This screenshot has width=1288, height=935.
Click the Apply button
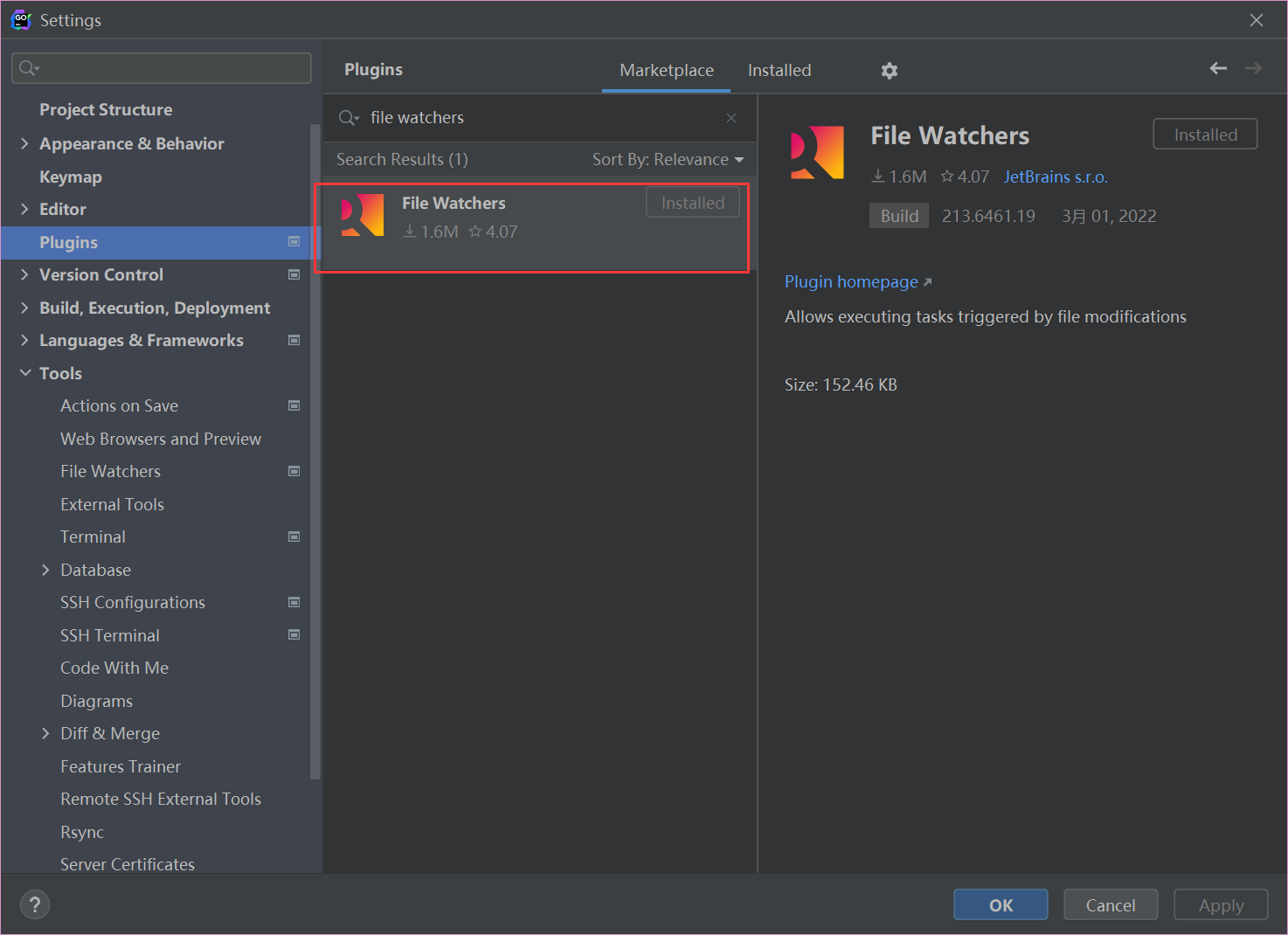1221,904
